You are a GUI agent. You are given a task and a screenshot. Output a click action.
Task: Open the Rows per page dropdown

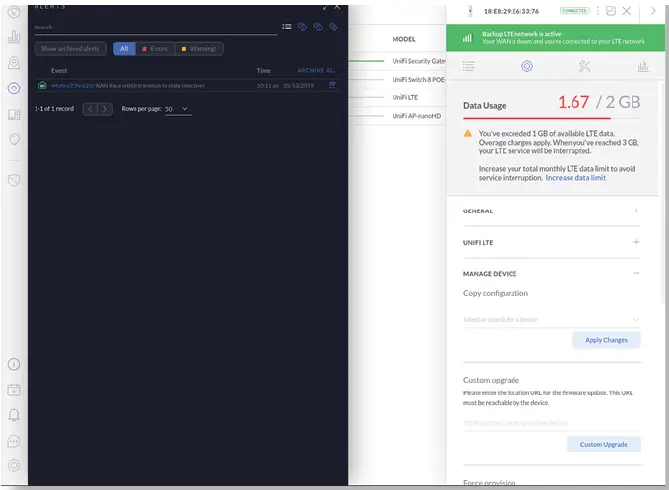pyautogui.click(x=177, y=108)
